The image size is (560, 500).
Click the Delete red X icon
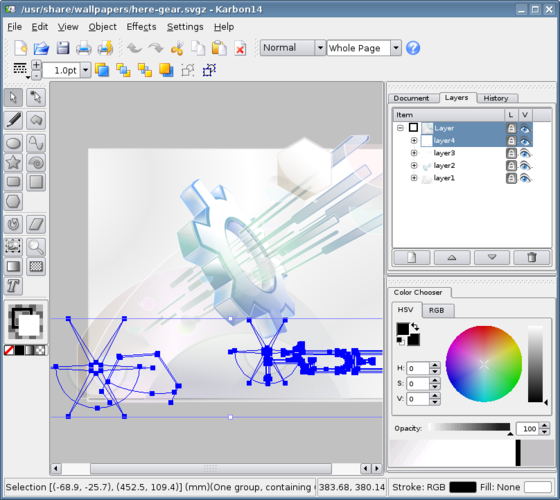(240, 49)
